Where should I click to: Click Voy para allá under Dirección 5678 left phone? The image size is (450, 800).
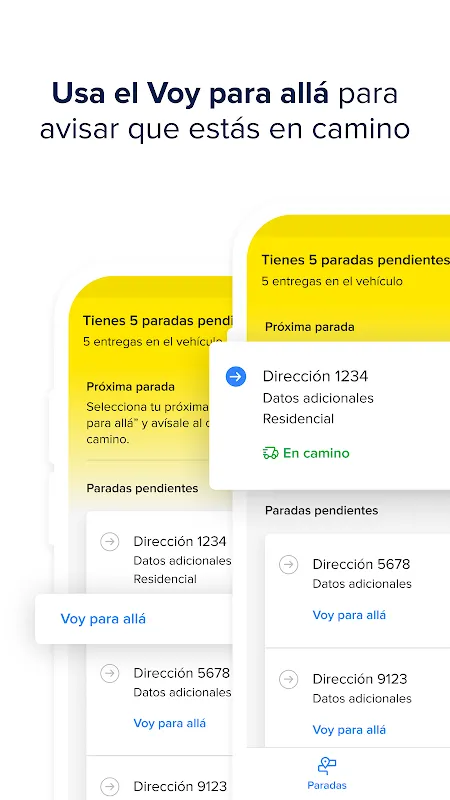click(170, 723)
